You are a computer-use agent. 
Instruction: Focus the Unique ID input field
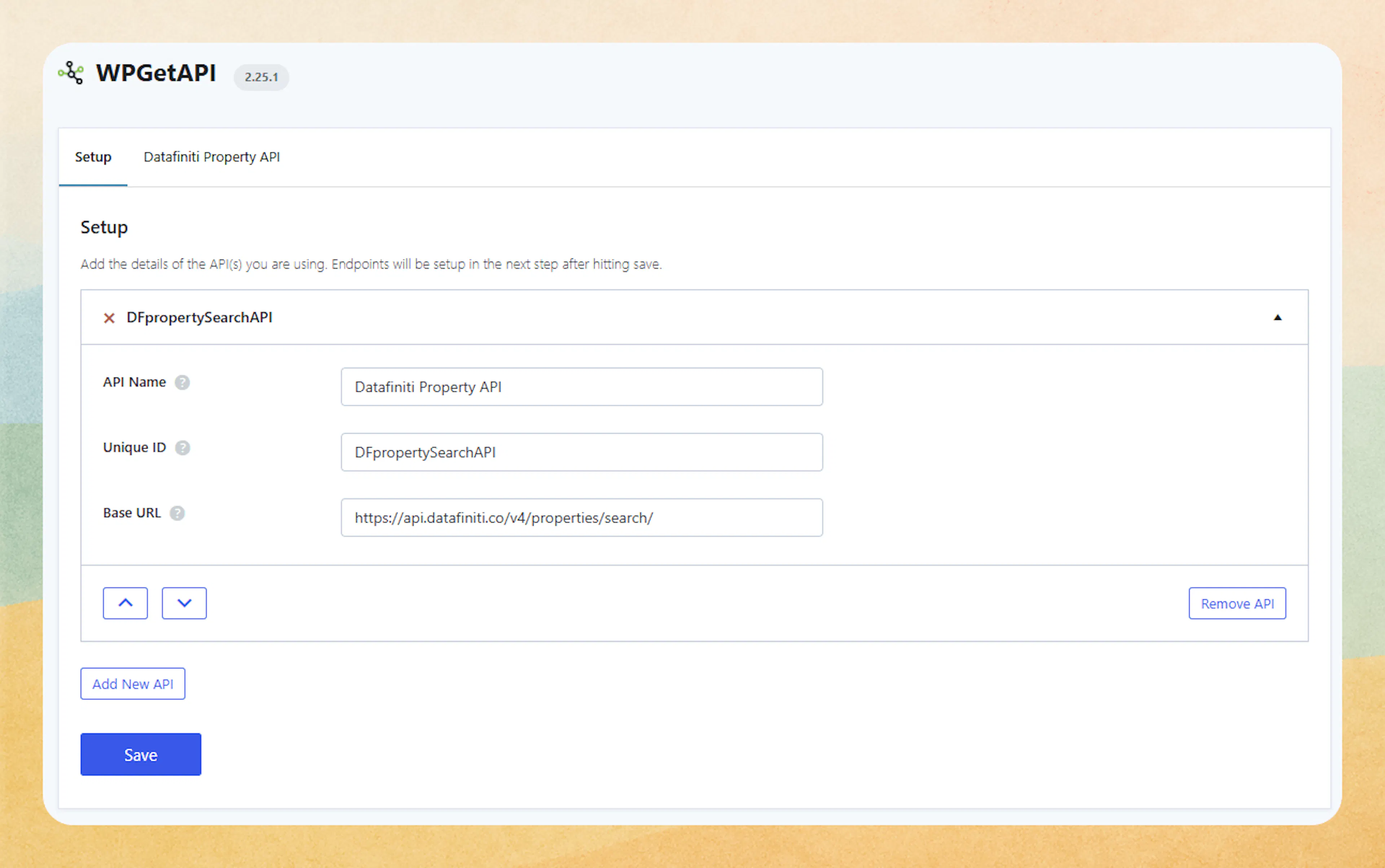[x=581, y=452]
